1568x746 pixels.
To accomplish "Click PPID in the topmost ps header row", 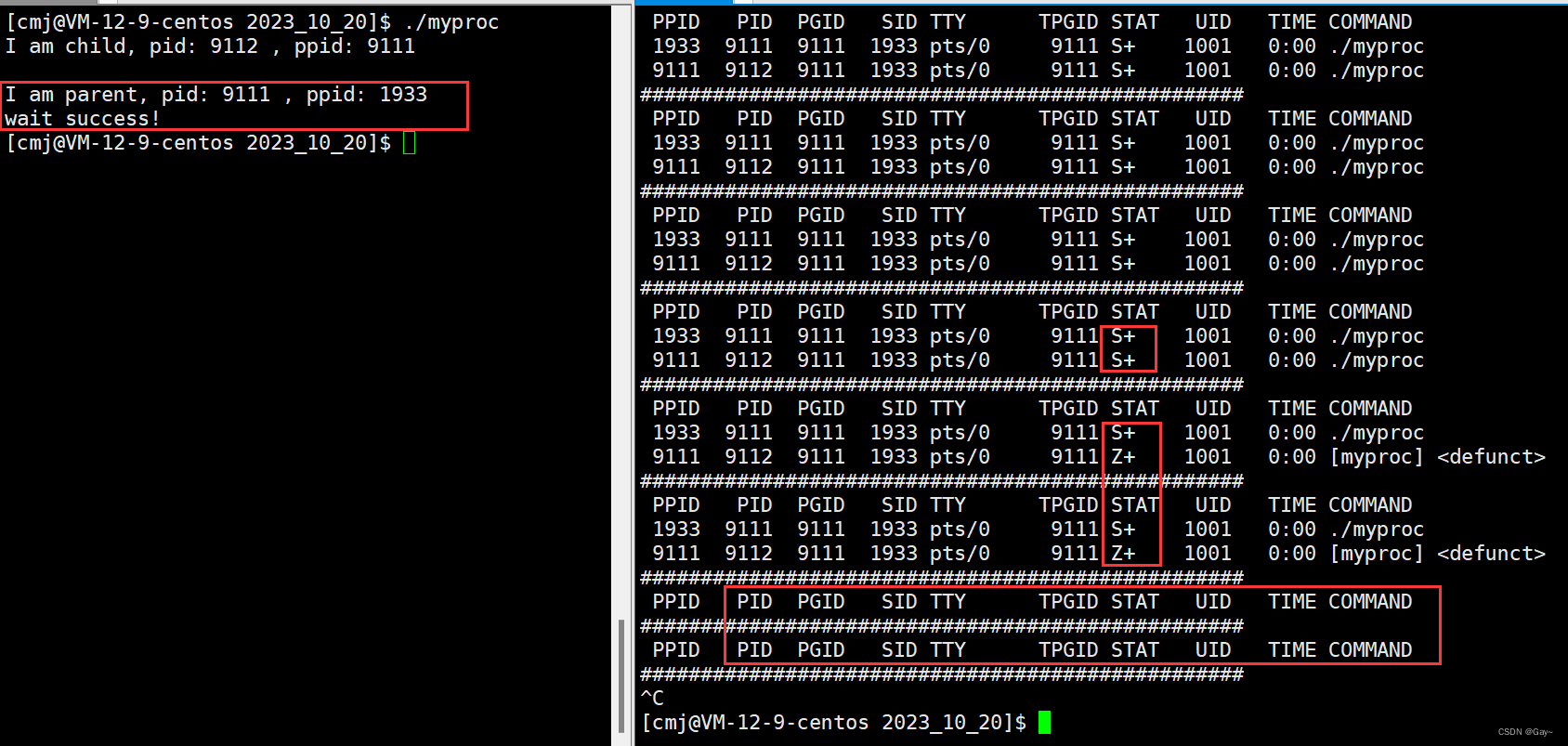I will 676,22.
